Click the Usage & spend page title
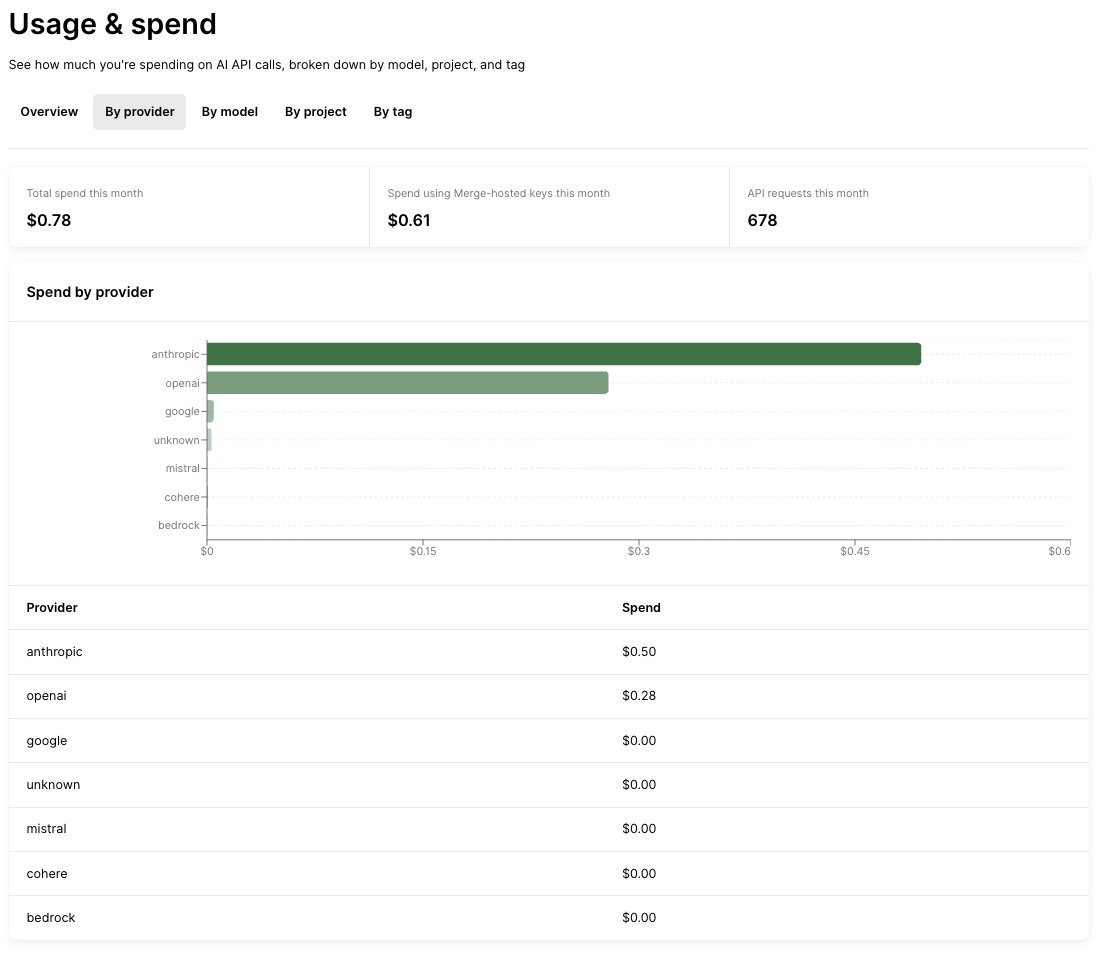This screenshot has height=956, width=1103. click(112, 24)
